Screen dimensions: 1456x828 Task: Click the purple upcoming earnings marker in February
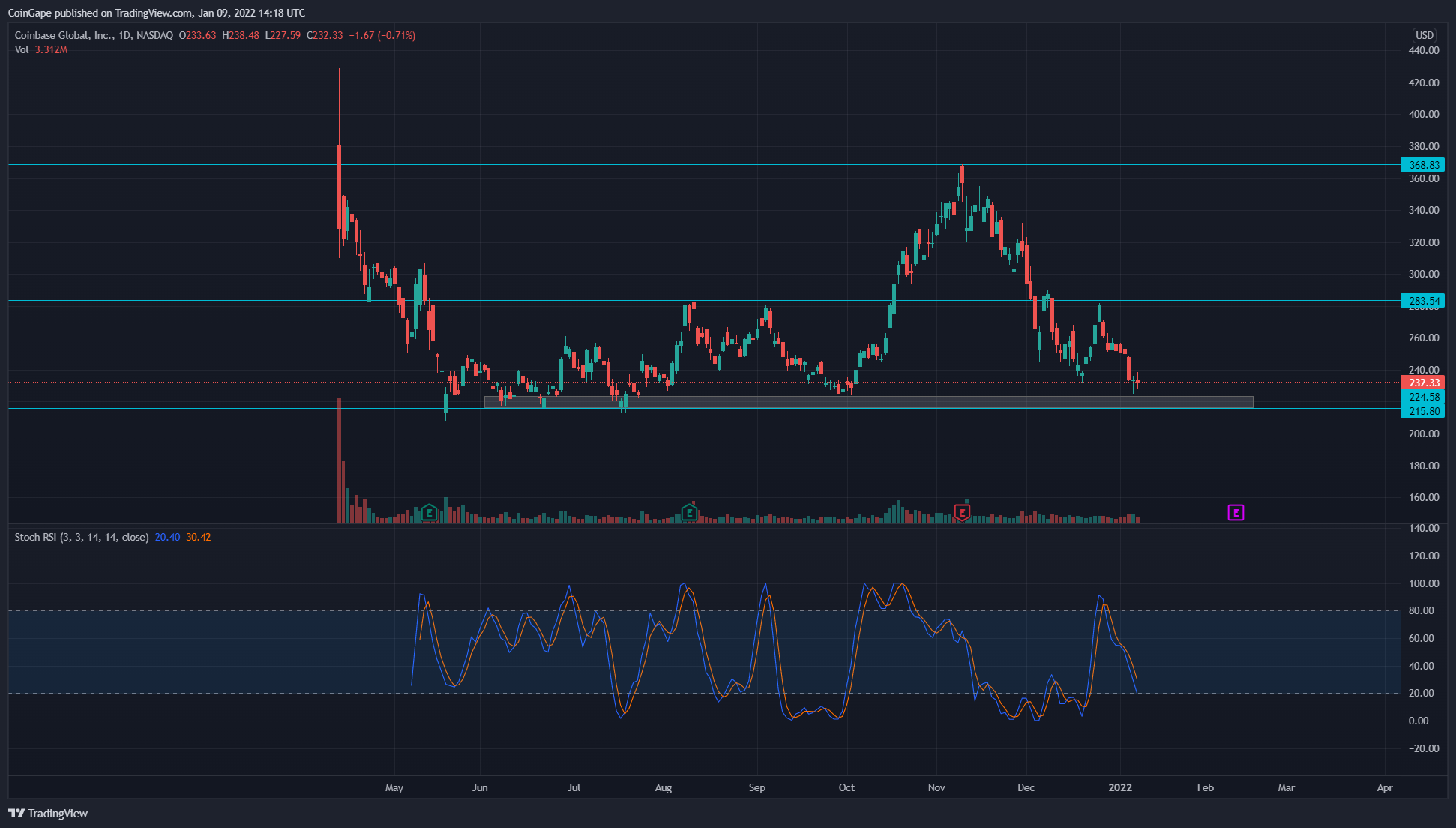pos(1236,513)
